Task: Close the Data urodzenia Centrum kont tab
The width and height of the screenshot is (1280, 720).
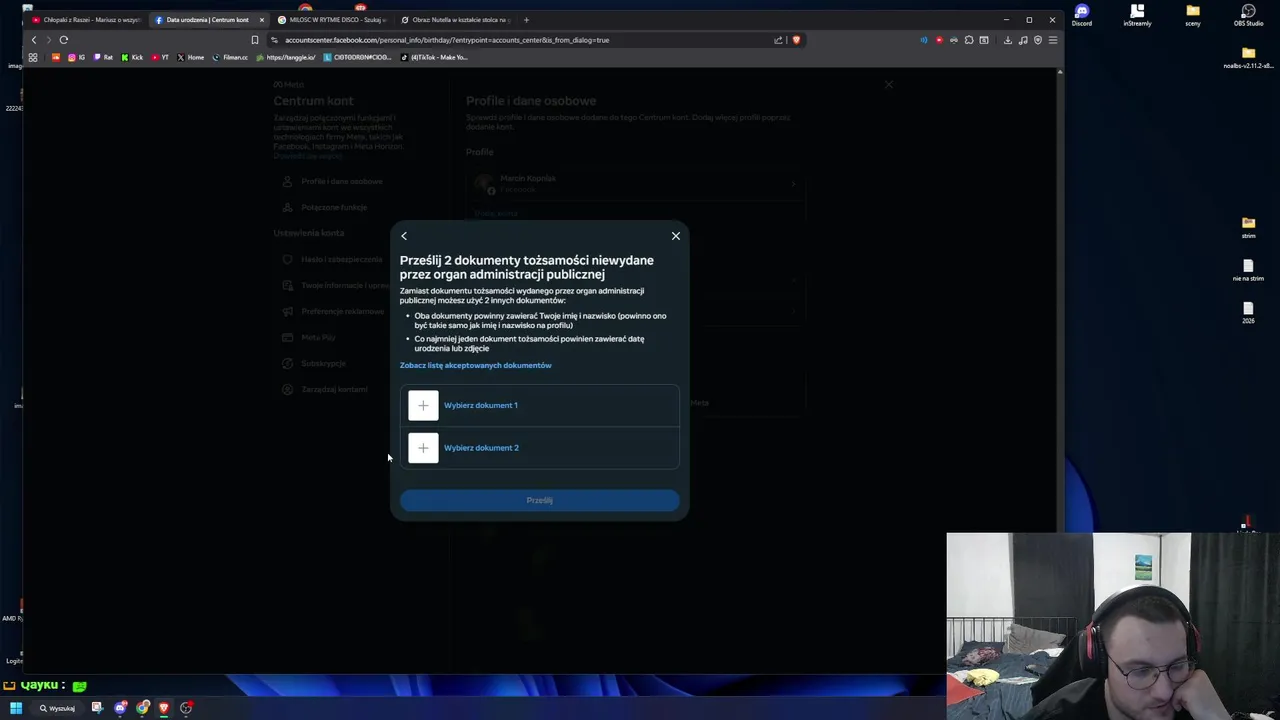Action: tap(262, 20)
